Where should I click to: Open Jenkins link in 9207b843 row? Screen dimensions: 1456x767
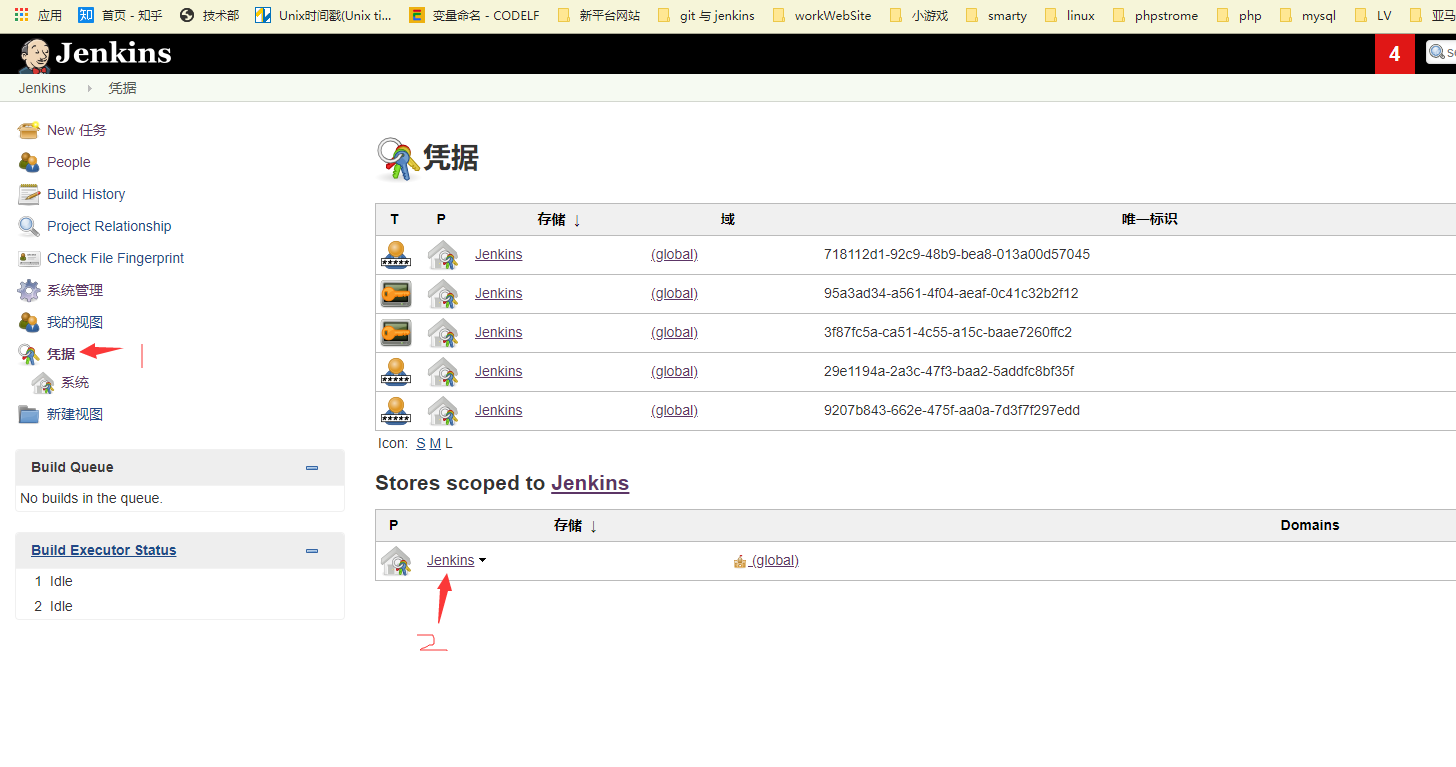[x=498, y=411]
